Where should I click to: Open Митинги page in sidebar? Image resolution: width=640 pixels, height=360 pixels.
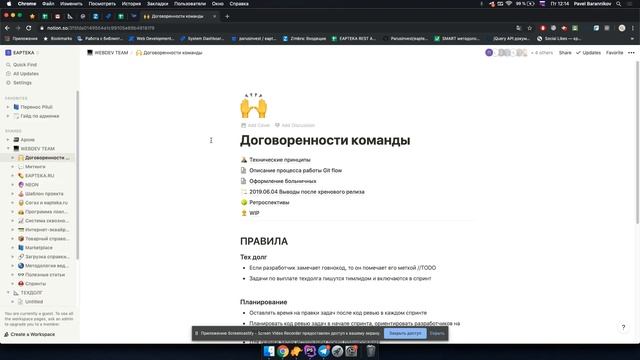[35, 167]
